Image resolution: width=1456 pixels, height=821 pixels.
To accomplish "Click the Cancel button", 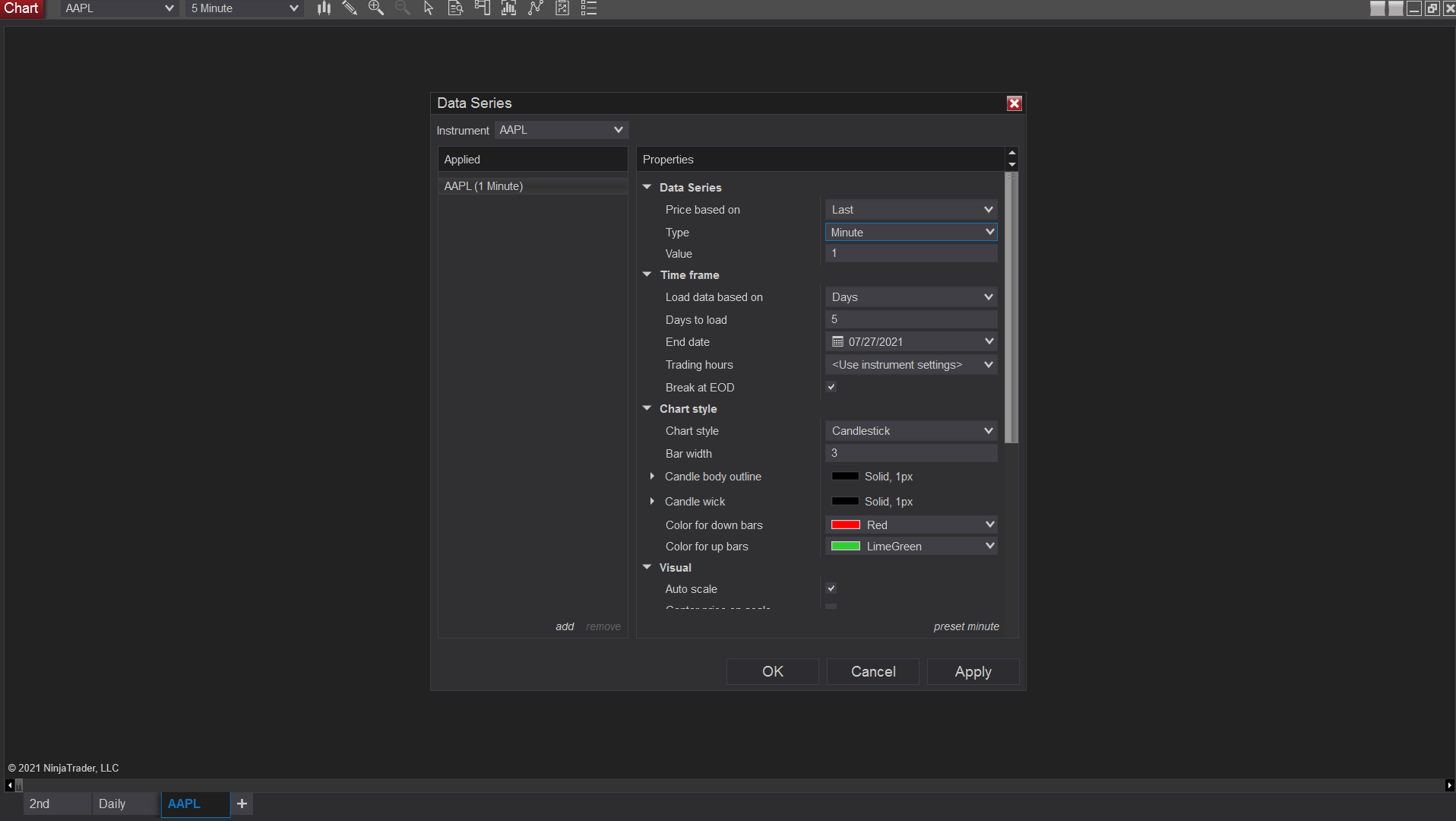I will pos(873,672).
